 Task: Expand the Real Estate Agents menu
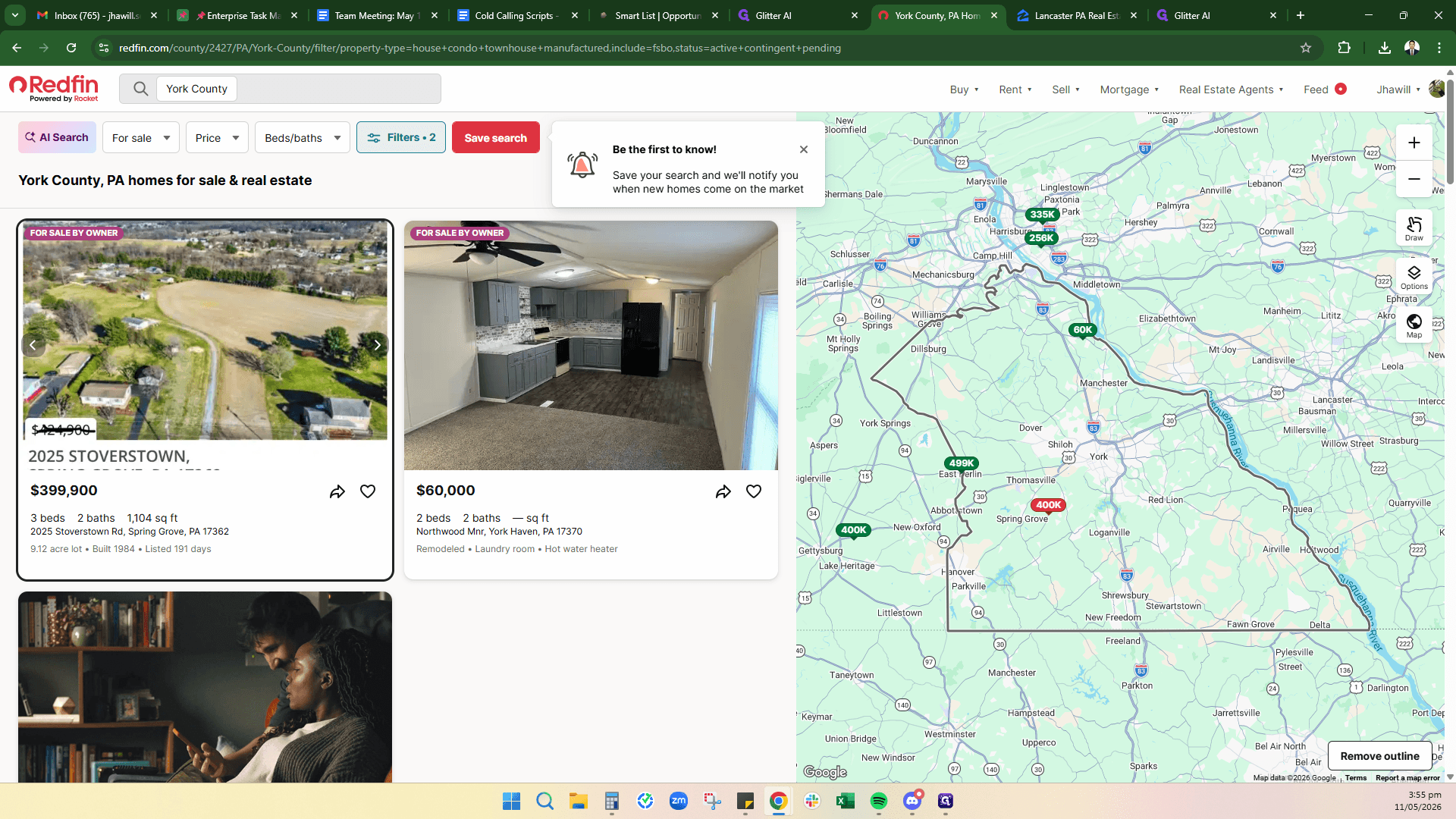click(x=1231, y=89)
